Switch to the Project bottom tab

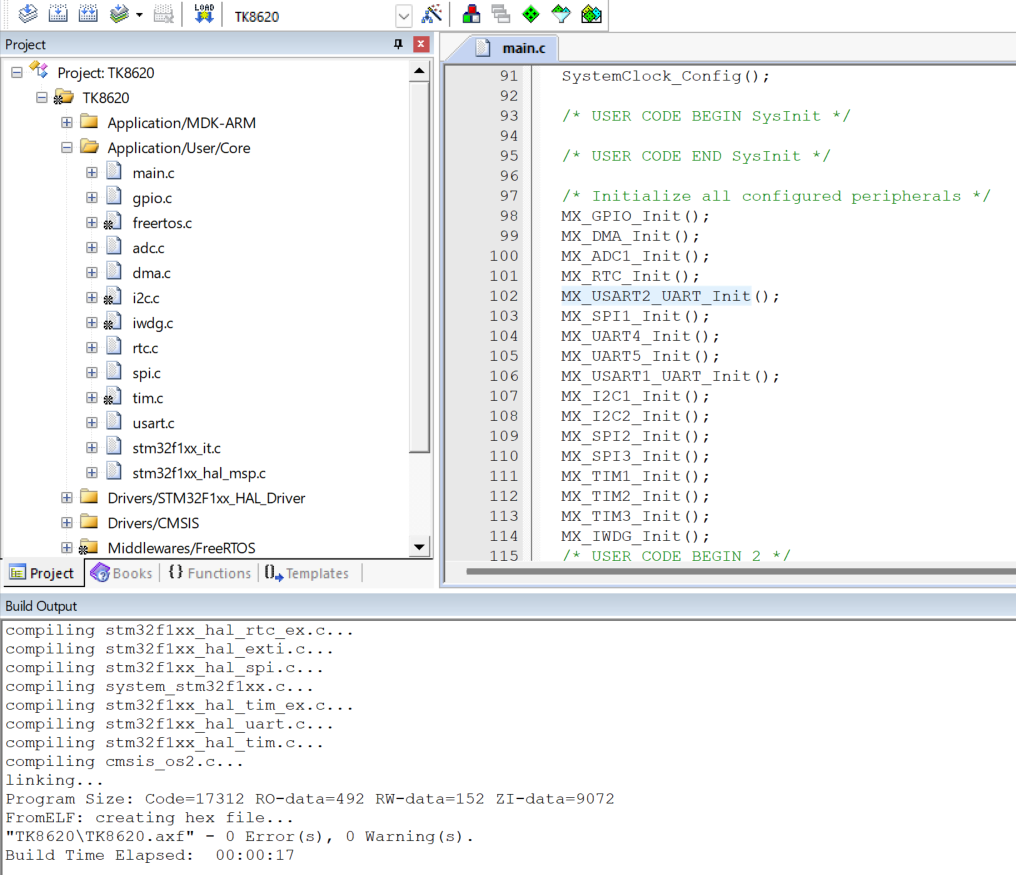point(42,573)
